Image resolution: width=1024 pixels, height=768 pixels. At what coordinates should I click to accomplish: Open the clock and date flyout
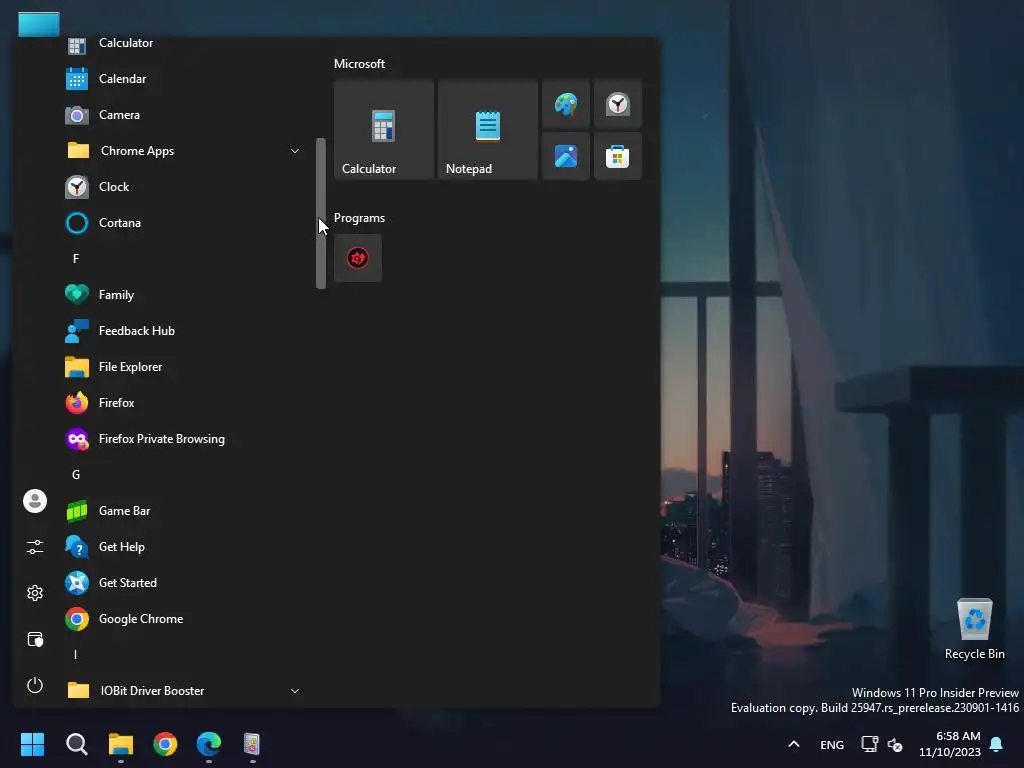950,744
